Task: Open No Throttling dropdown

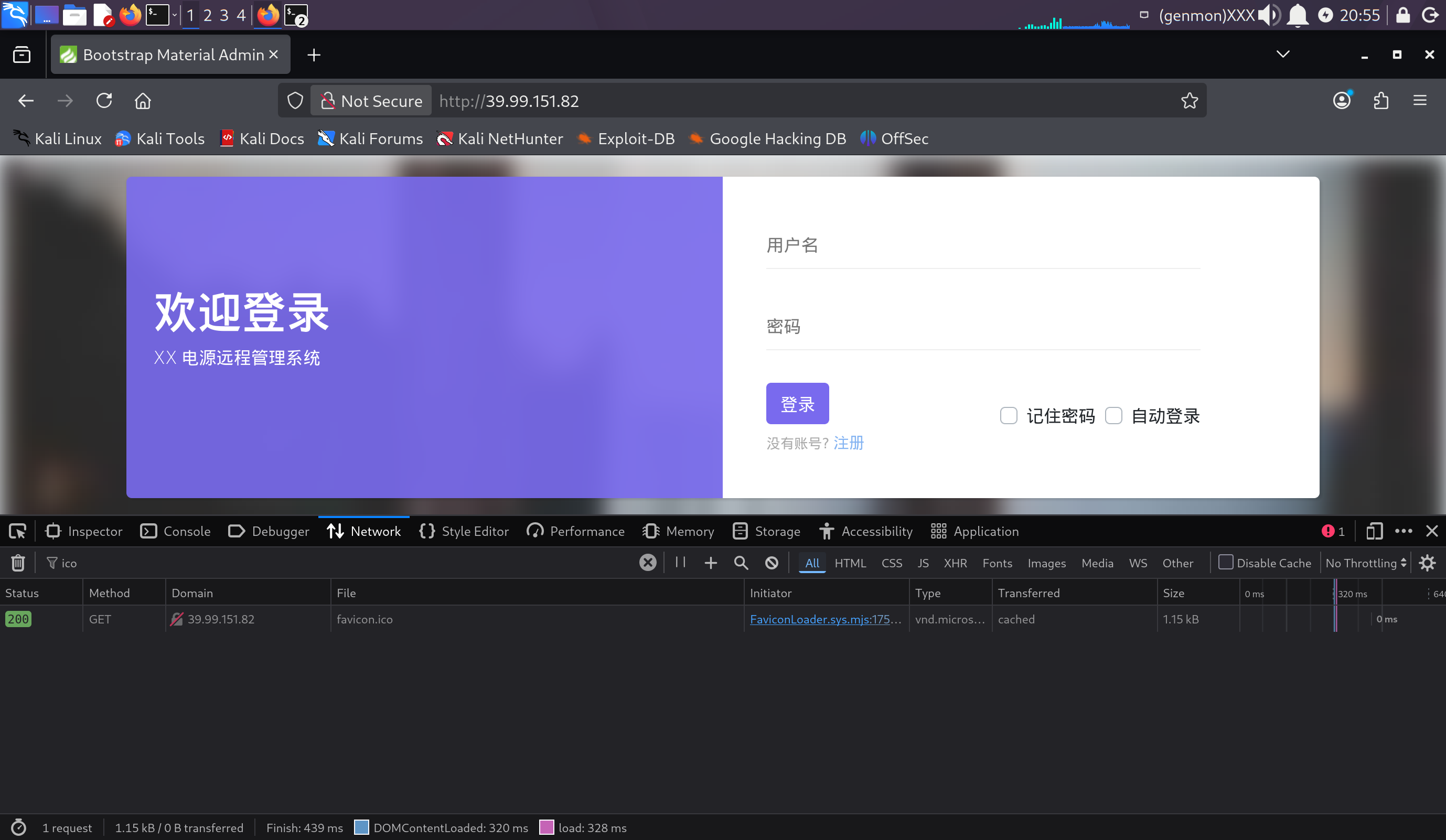Action: (1366, 563)
